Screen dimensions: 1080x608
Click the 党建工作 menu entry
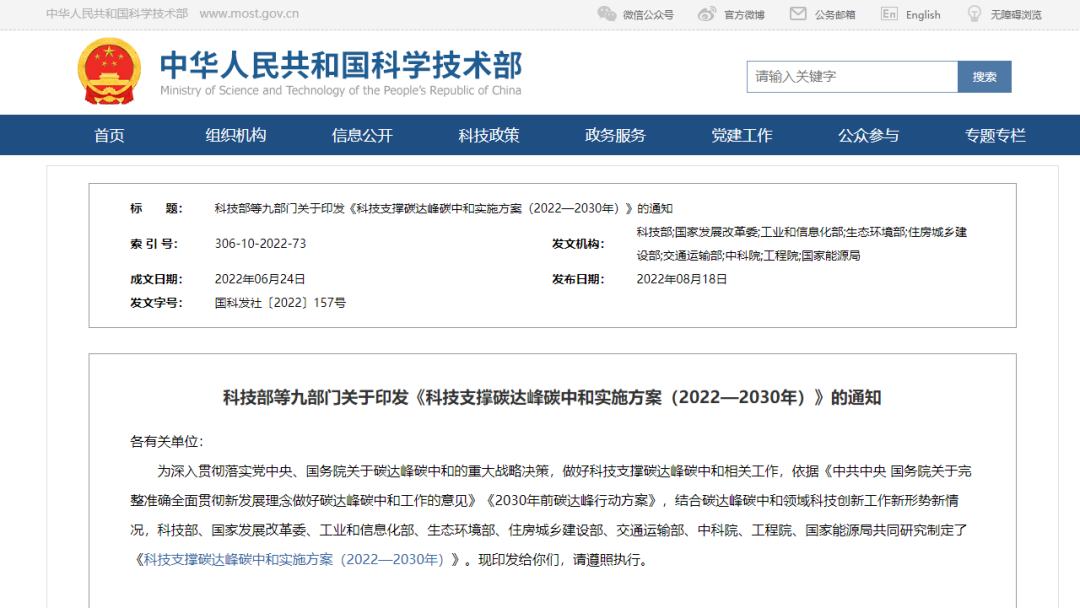pos(742,135)
